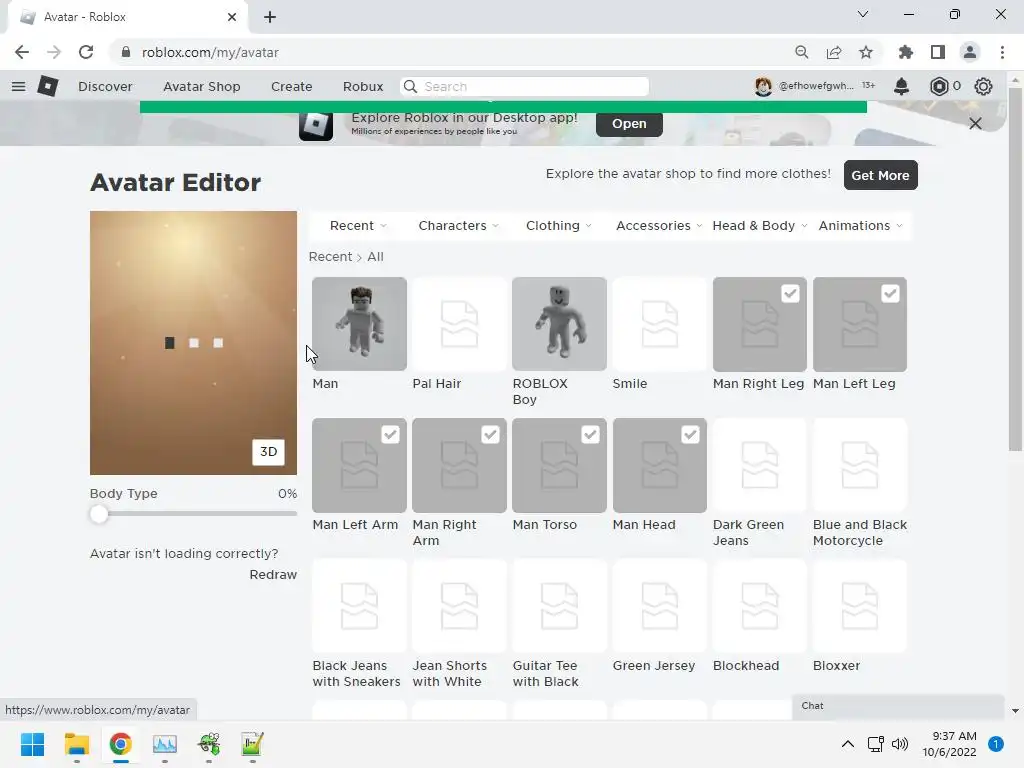Show hidden tray icons
1024x768 pixels.
coord(847,744)
